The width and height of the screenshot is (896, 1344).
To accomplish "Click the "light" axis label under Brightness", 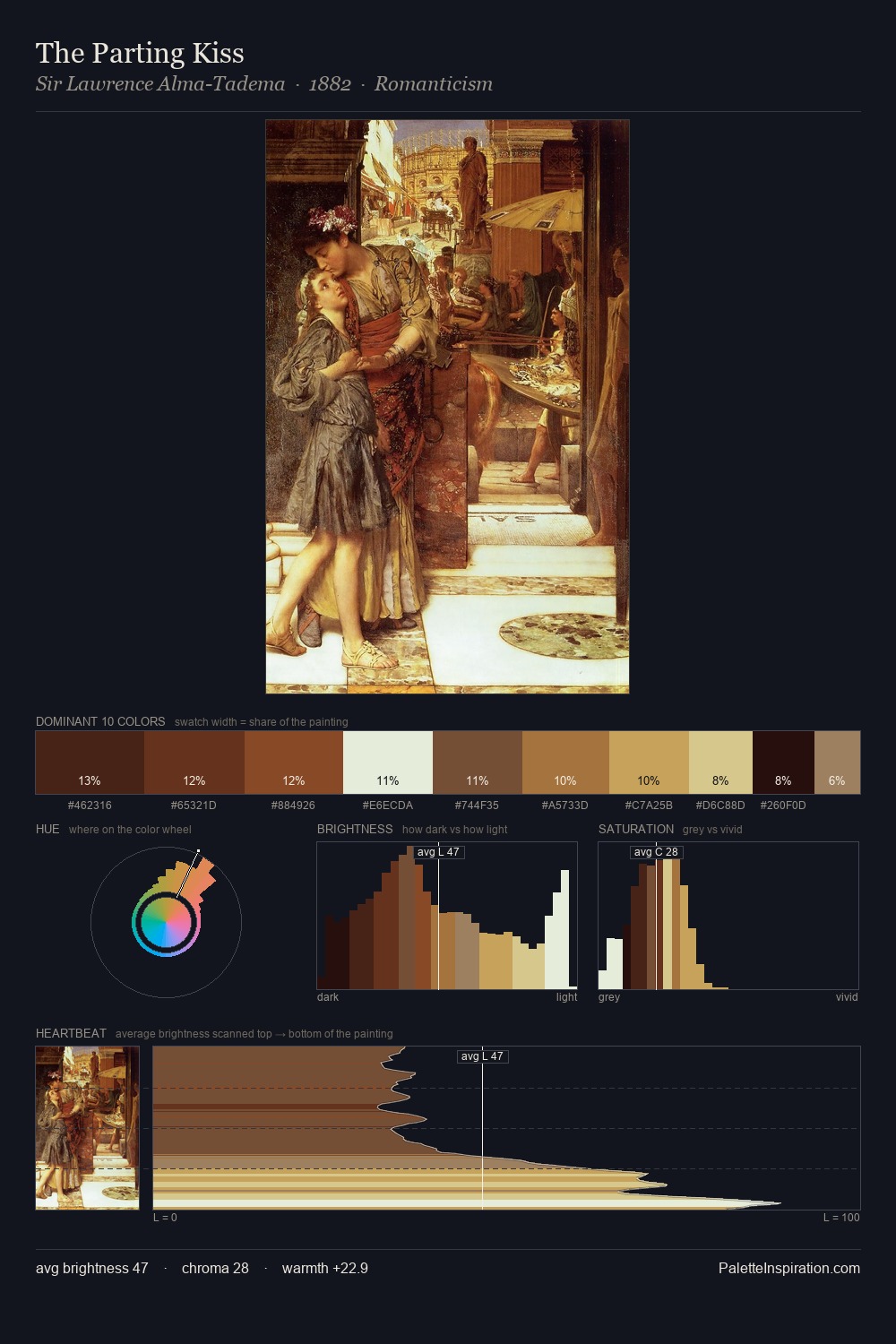I will click(x=566, y=997).
